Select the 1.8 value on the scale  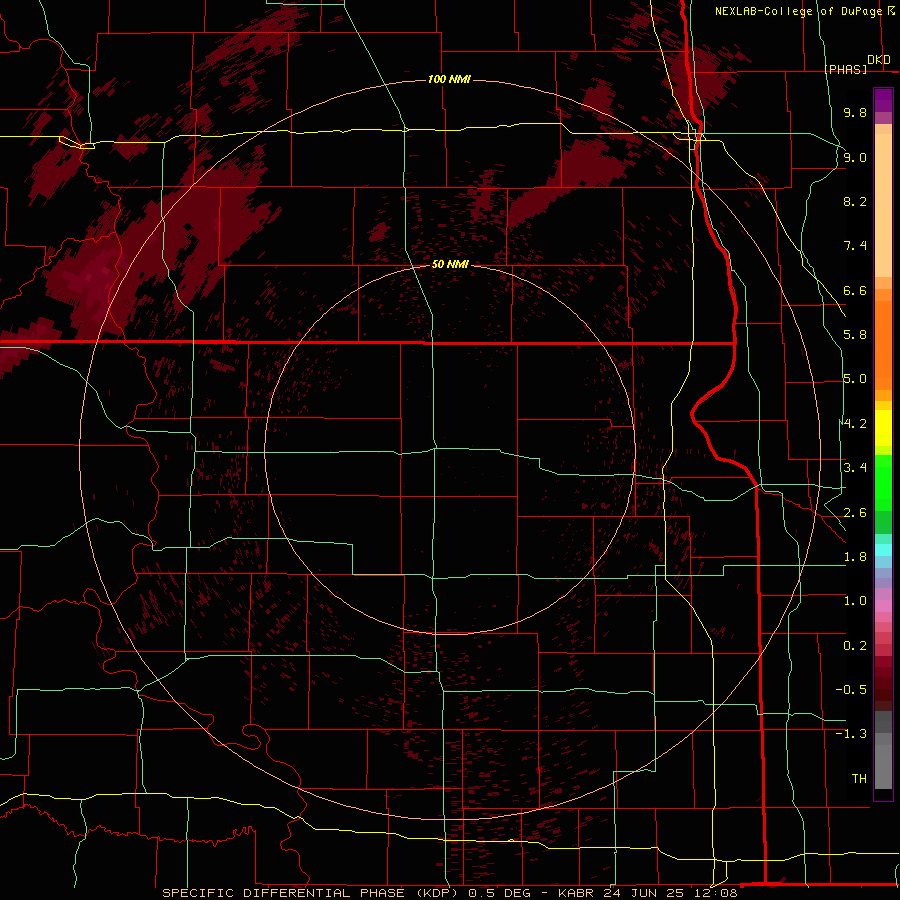855,557
